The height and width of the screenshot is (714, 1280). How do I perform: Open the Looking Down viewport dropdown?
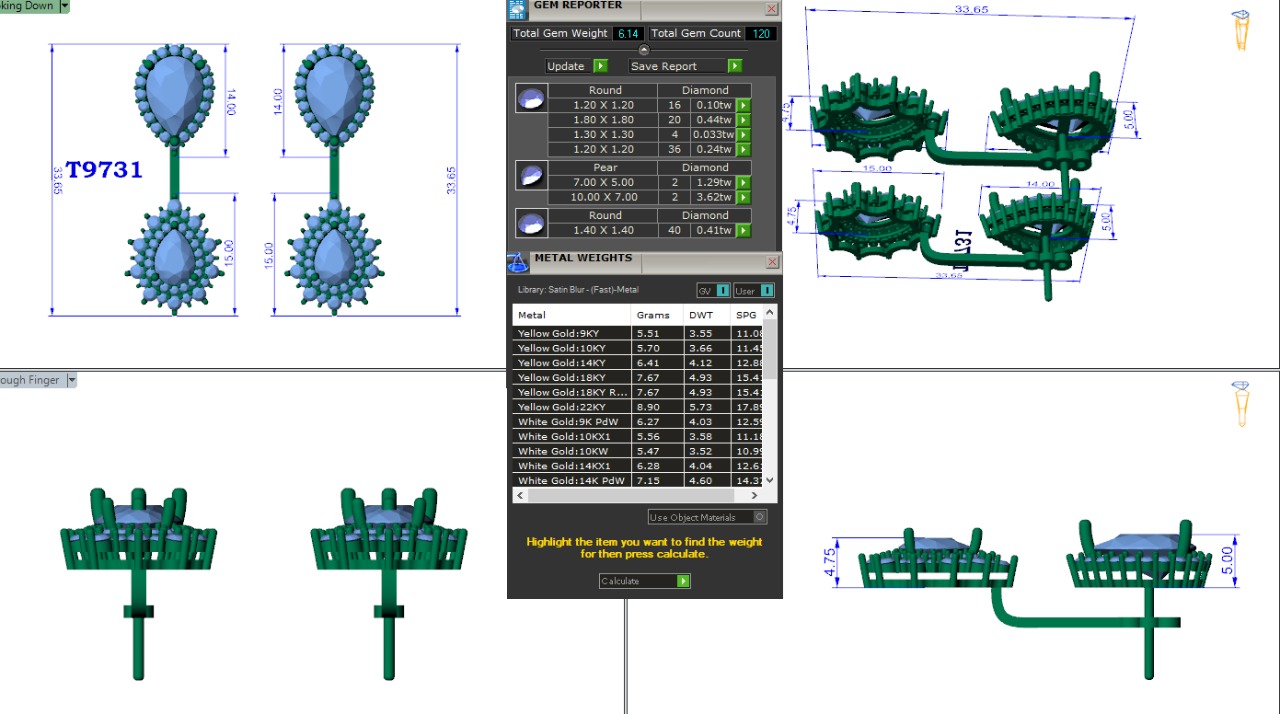65,6
